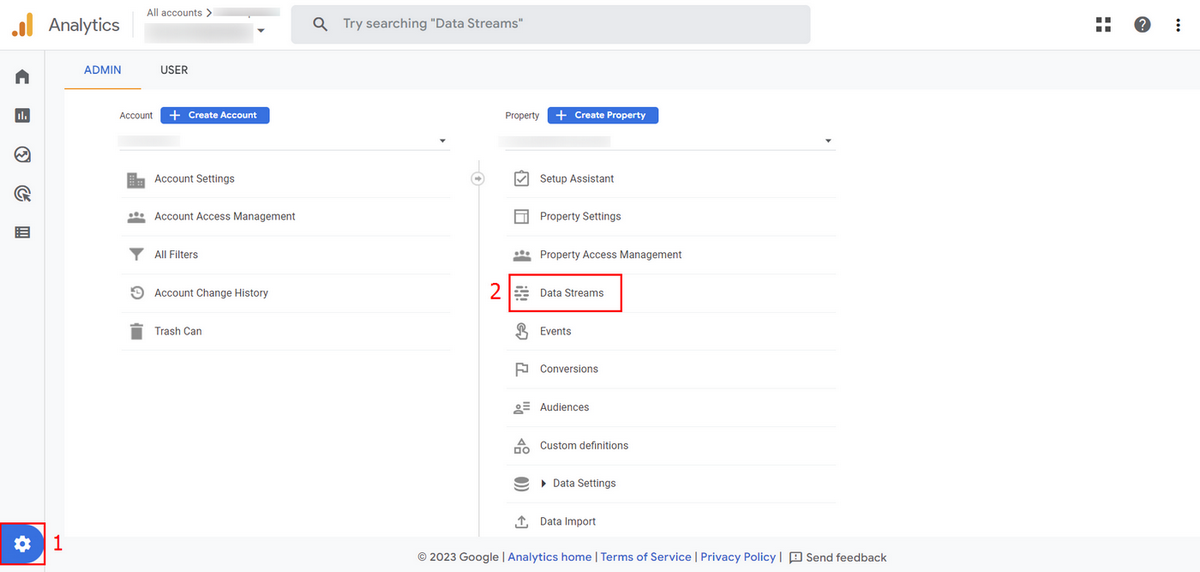Click the Data Streams icon
Image resolution: width=1200 pixels, height=572 pixels.
click(521, 293)
